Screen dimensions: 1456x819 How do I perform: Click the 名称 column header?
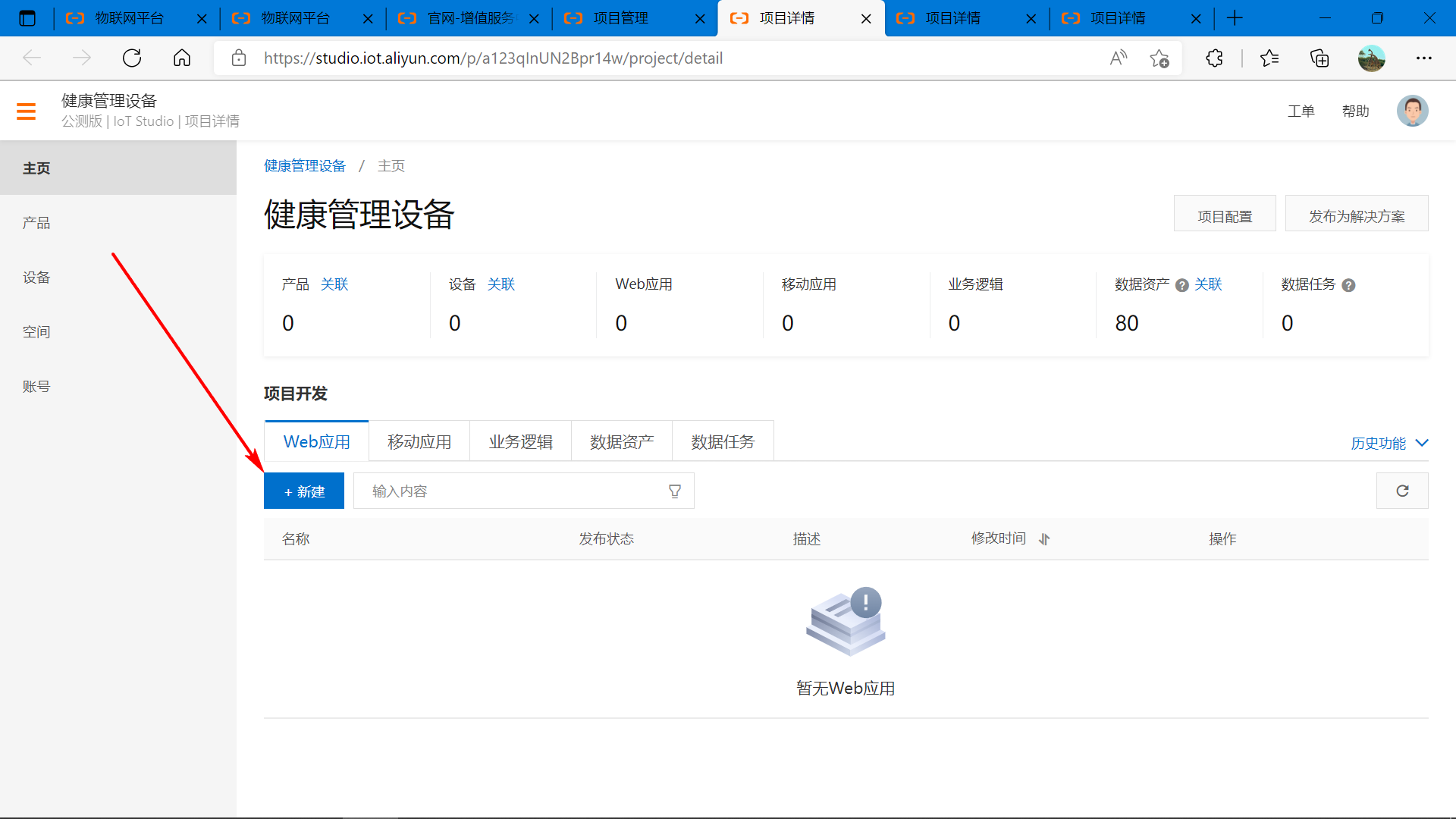click(296, 539)
